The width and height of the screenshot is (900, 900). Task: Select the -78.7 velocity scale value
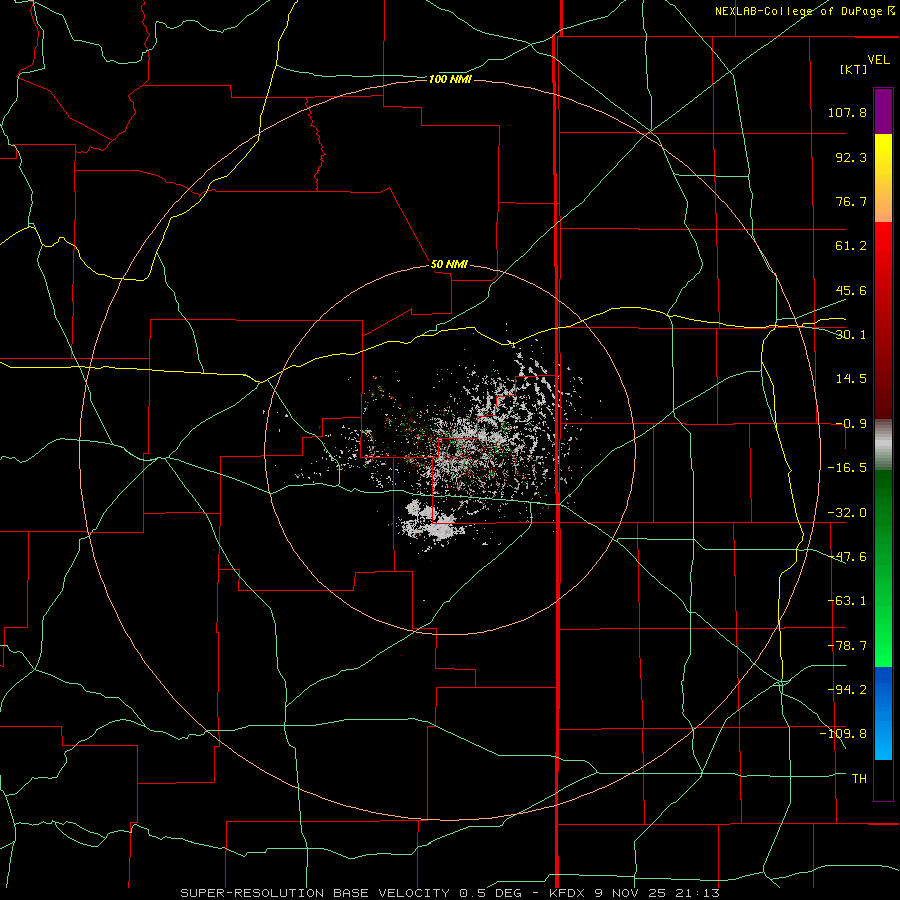847,646
